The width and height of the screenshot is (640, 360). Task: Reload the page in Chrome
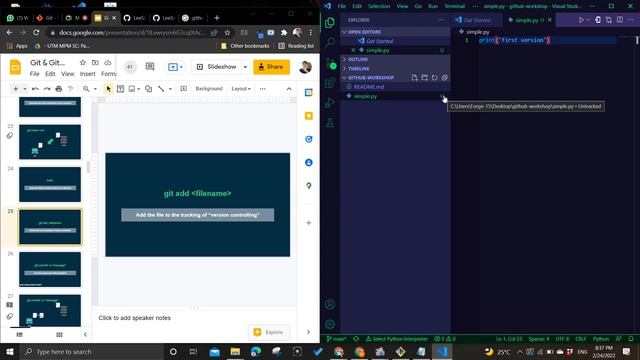[x=36, y=33]
